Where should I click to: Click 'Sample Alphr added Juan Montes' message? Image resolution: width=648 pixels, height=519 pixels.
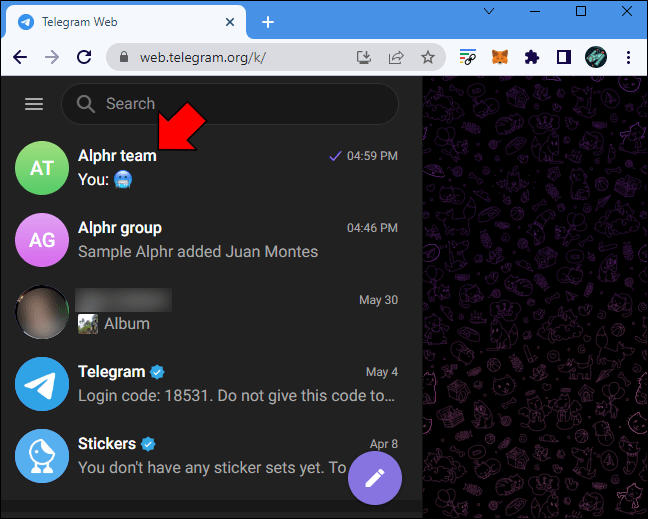pyautogui.click(x=198, y=252)
